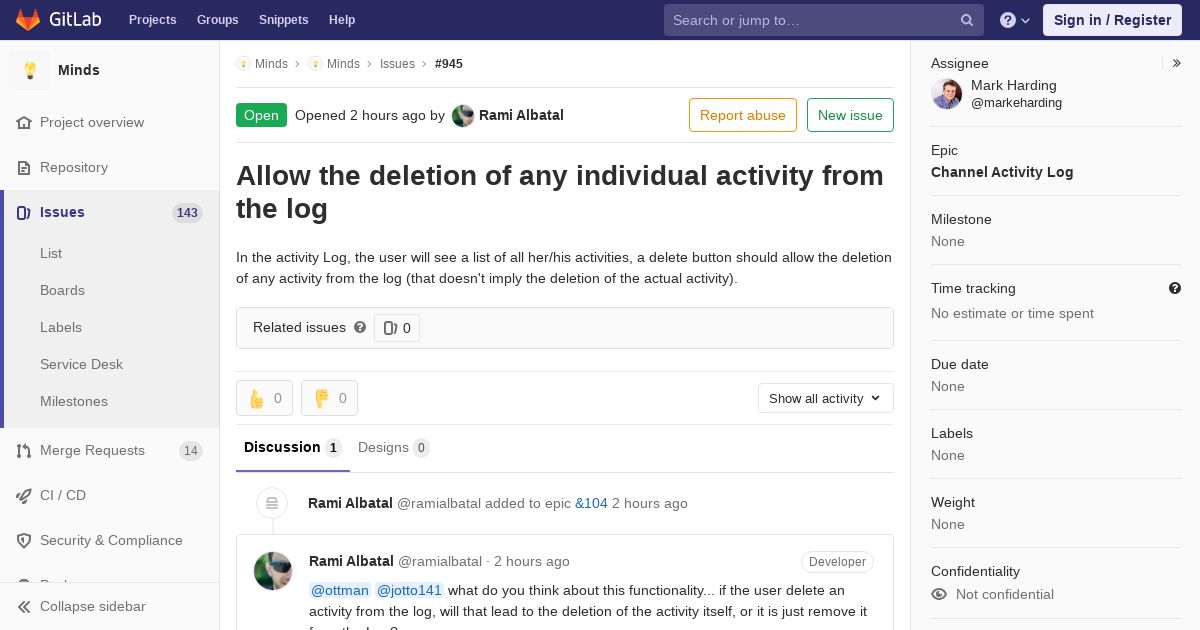Click Rami Albatal's avatar in the issue header
Image resolution: width=1200 pixels, height=630 pixels.
point(463,115)
